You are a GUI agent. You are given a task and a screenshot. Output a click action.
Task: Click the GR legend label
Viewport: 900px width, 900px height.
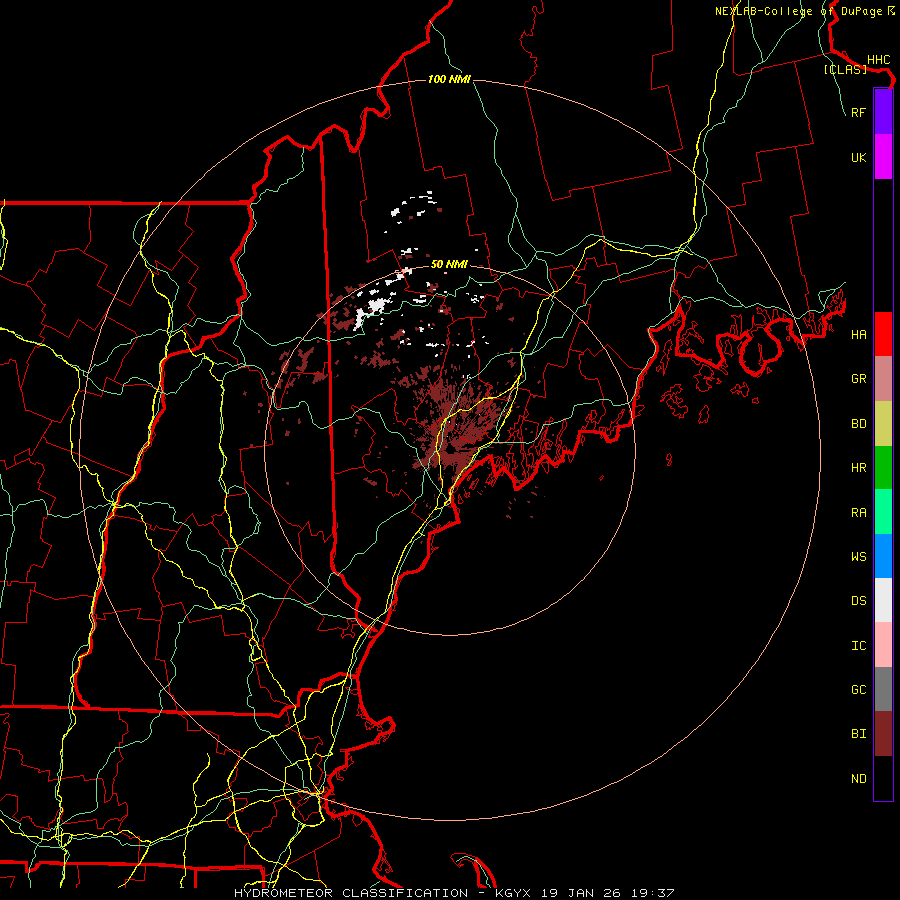858,379
